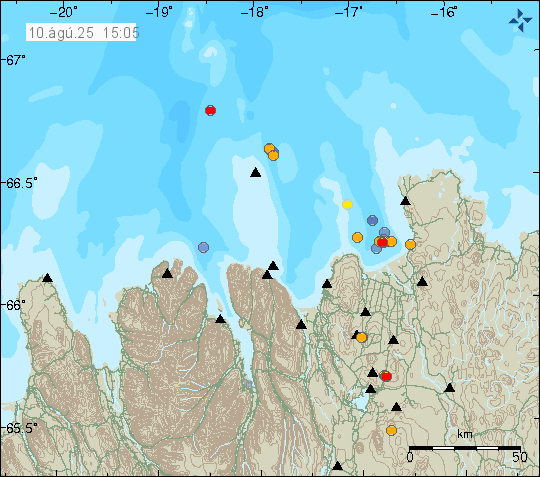Click the orange dot left of the offshore cluster
540x477 pixels.
pos(357,237)
